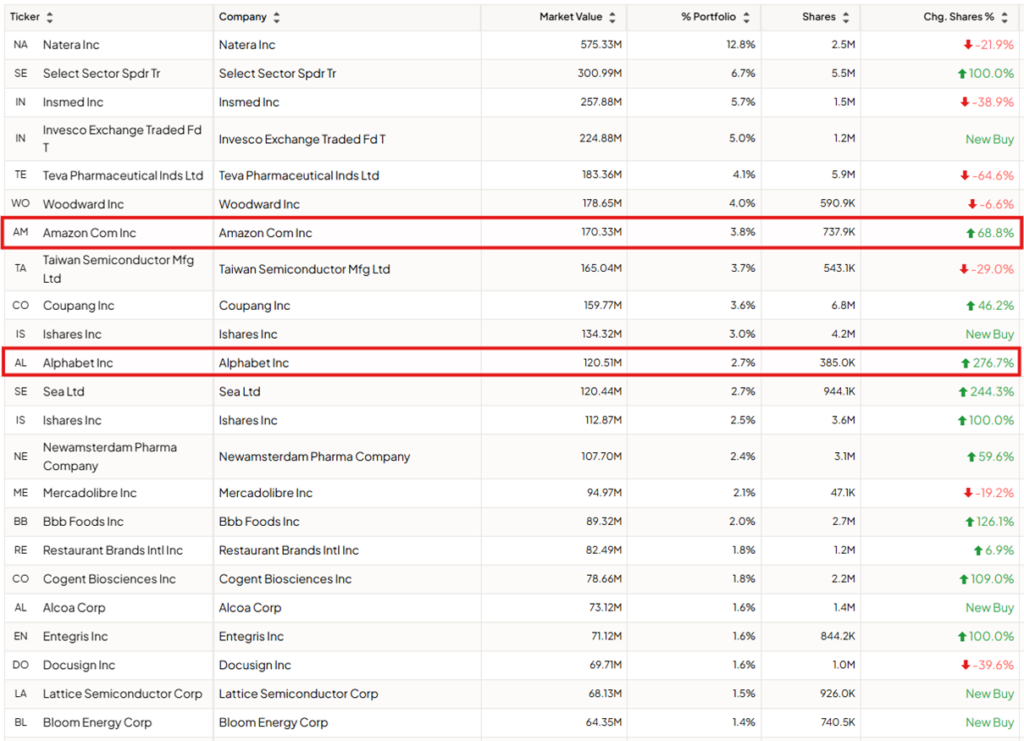
Task: Click the sort arrows next to Ticker header
Action: point(50,17)
